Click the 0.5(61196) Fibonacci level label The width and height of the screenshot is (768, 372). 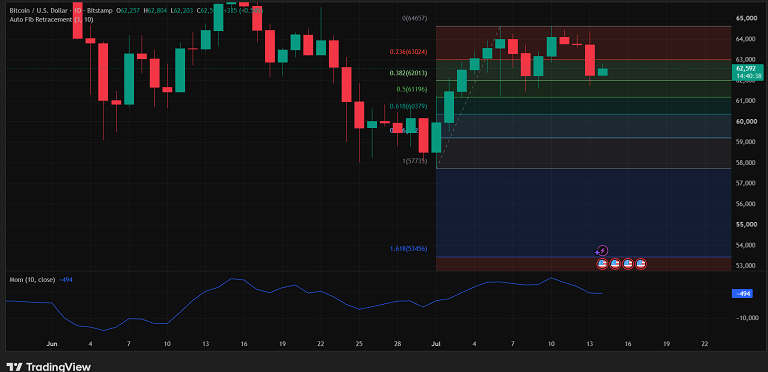(411, 90)
